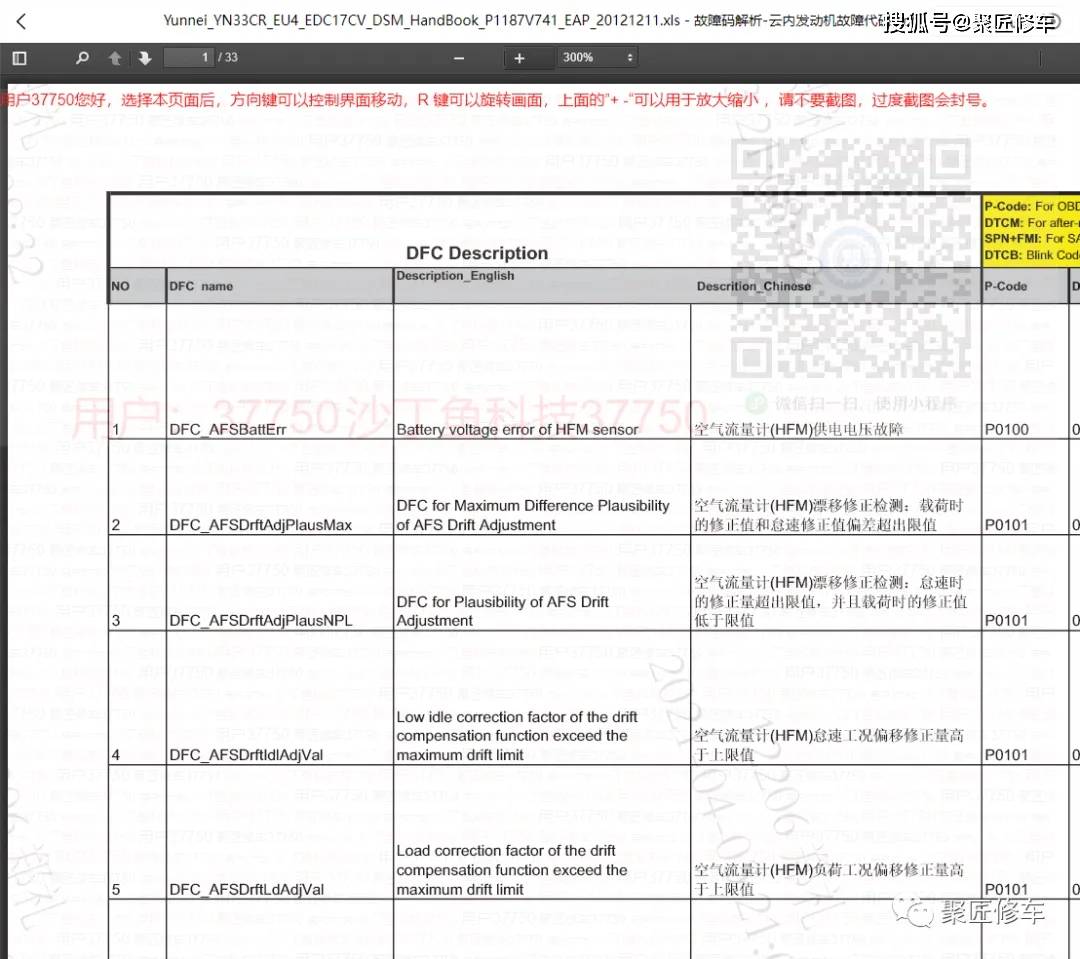Screen dimensions: 1080x959
Task: Select the DFC_AFSDrftAdjPlausNPL cell
Action: click(x=260, y=620)
